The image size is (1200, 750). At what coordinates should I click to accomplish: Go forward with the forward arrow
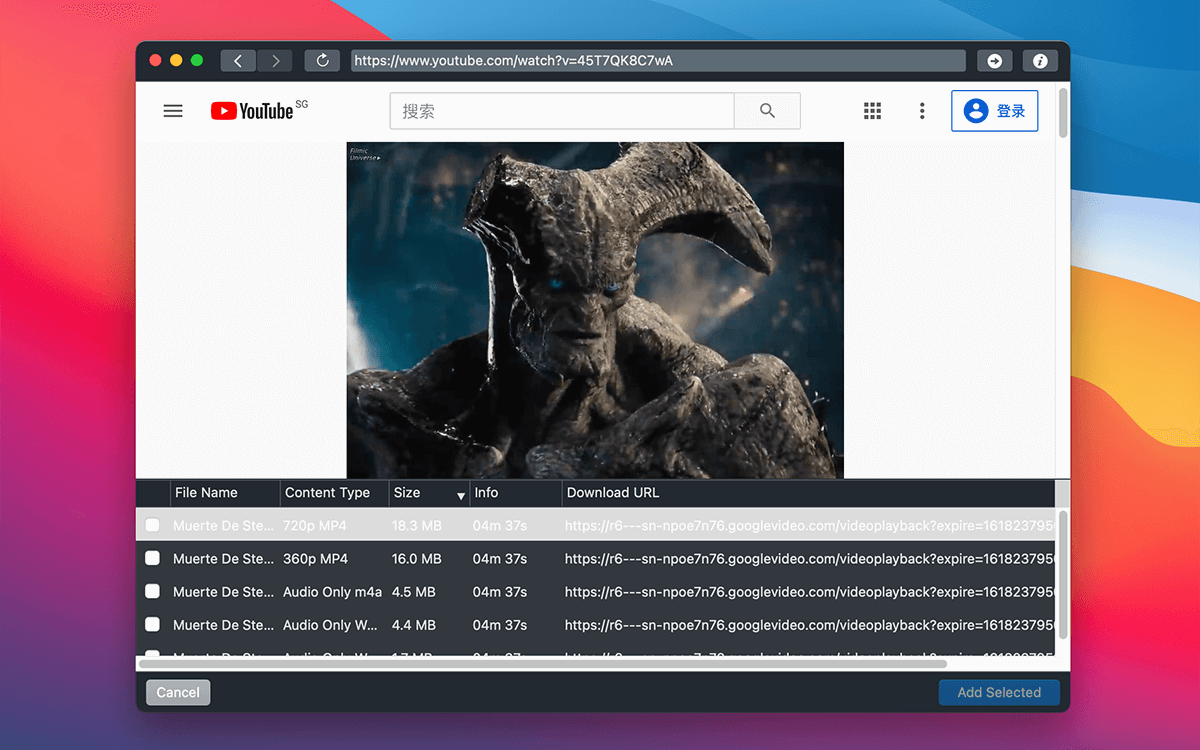[x=275, y=61]
